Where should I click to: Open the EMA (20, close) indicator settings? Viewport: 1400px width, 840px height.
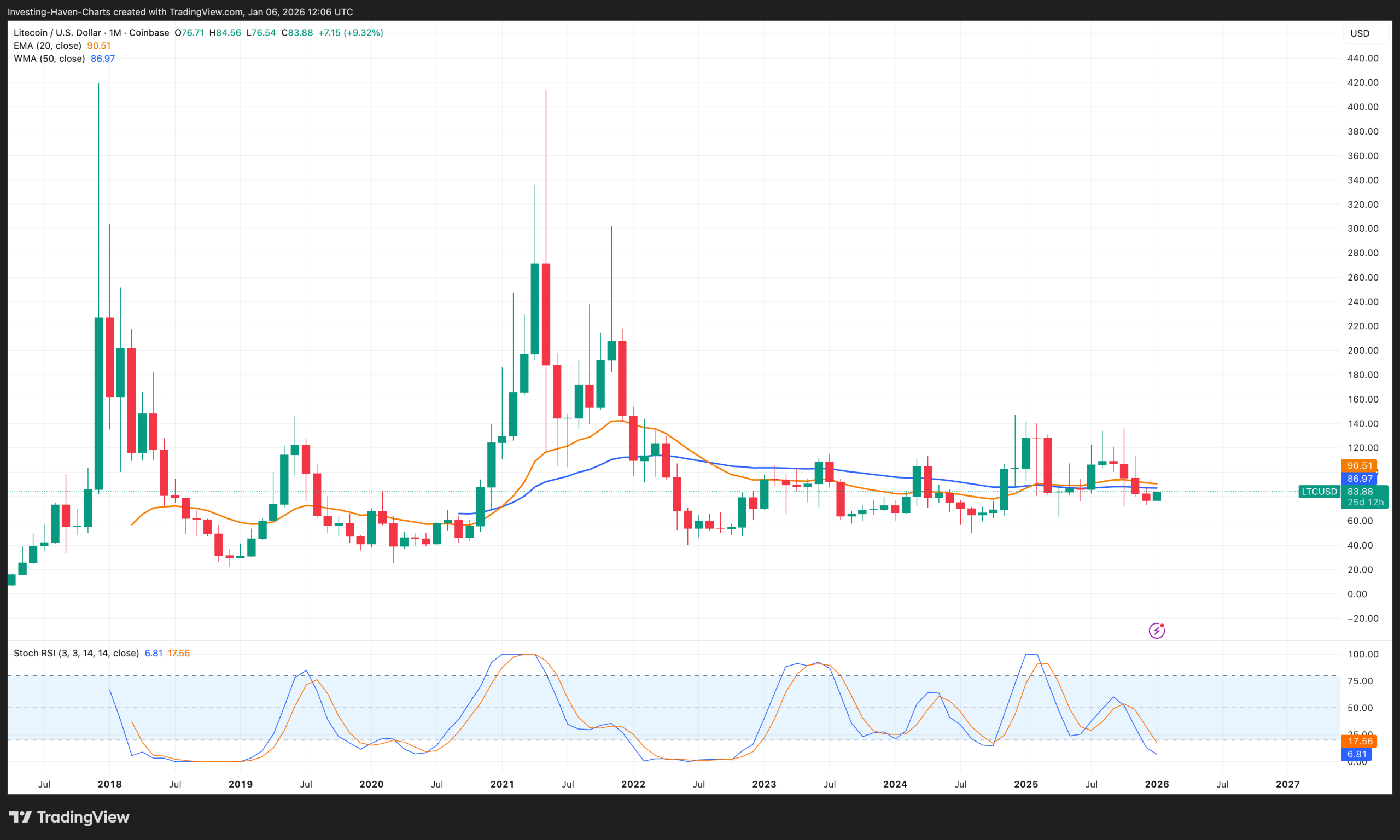[47, 45]
